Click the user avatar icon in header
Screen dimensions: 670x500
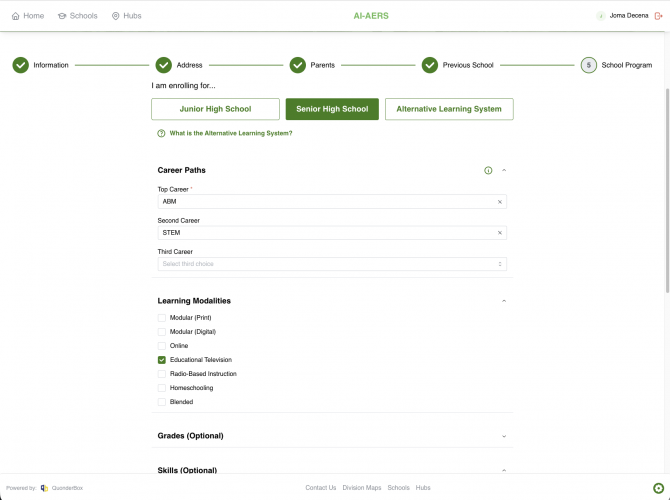click(x=600, y=16)
